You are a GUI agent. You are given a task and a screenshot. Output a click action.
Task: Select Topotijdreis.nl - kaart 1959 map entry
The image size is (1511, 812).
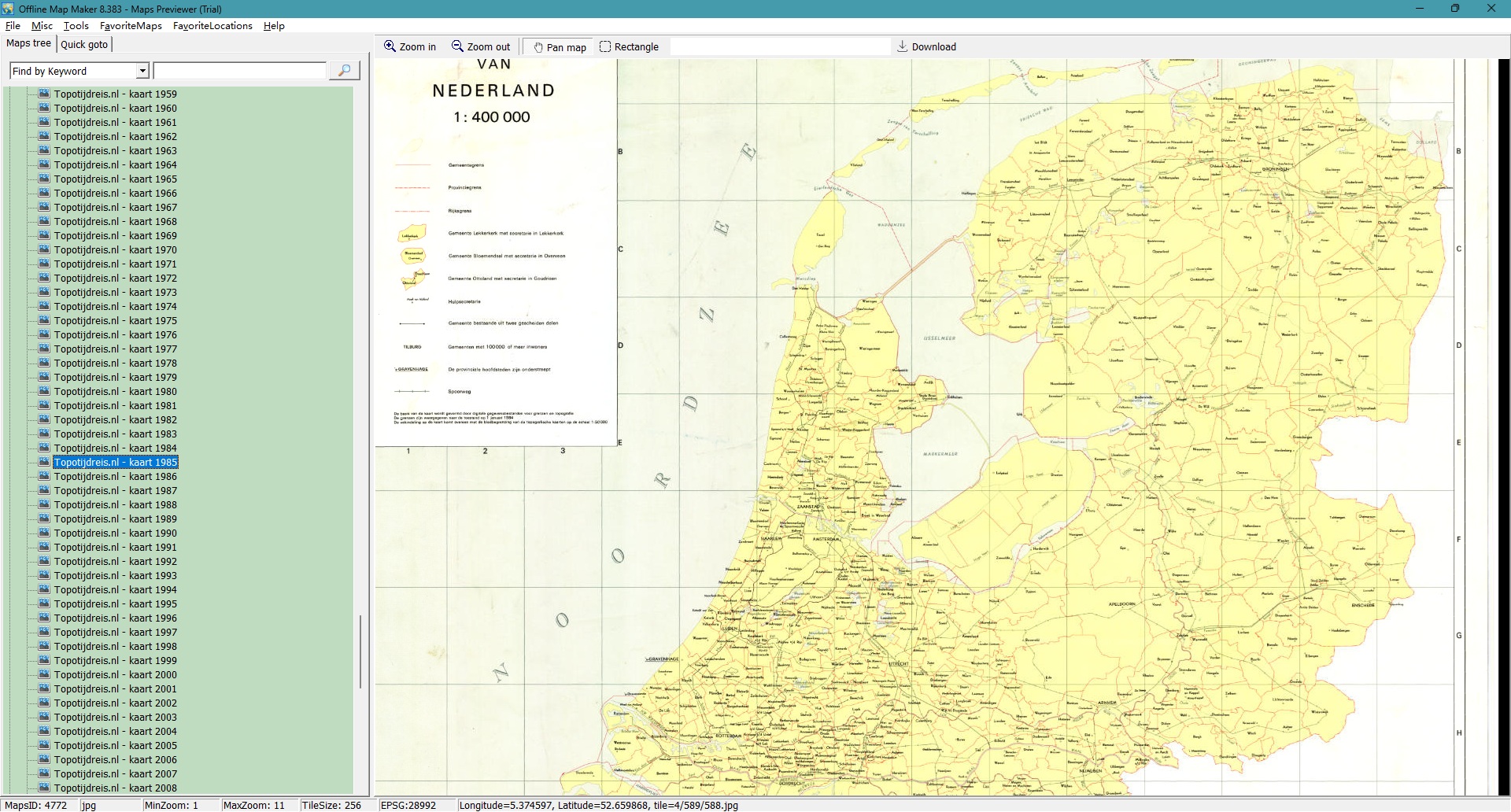115,94
